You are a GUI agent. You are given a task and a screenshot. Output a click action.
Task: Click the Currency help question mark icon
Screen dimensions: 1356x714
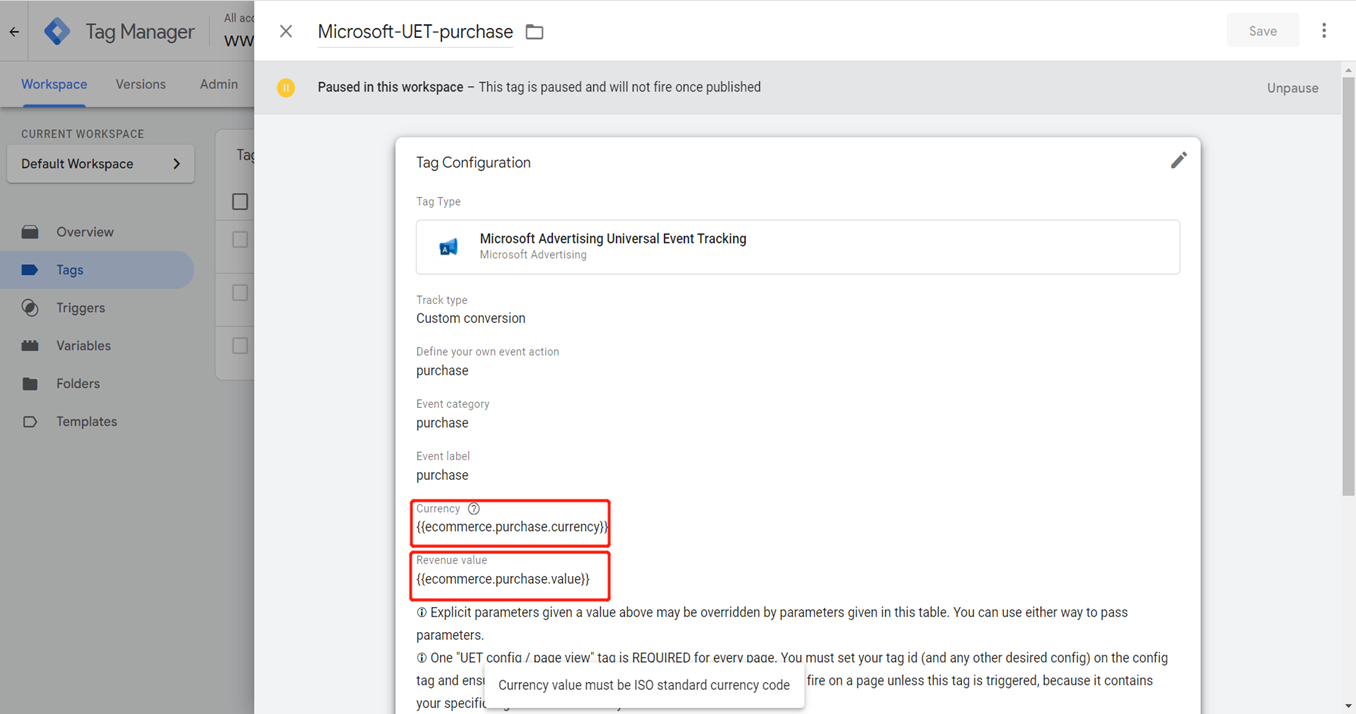point(474,509)
